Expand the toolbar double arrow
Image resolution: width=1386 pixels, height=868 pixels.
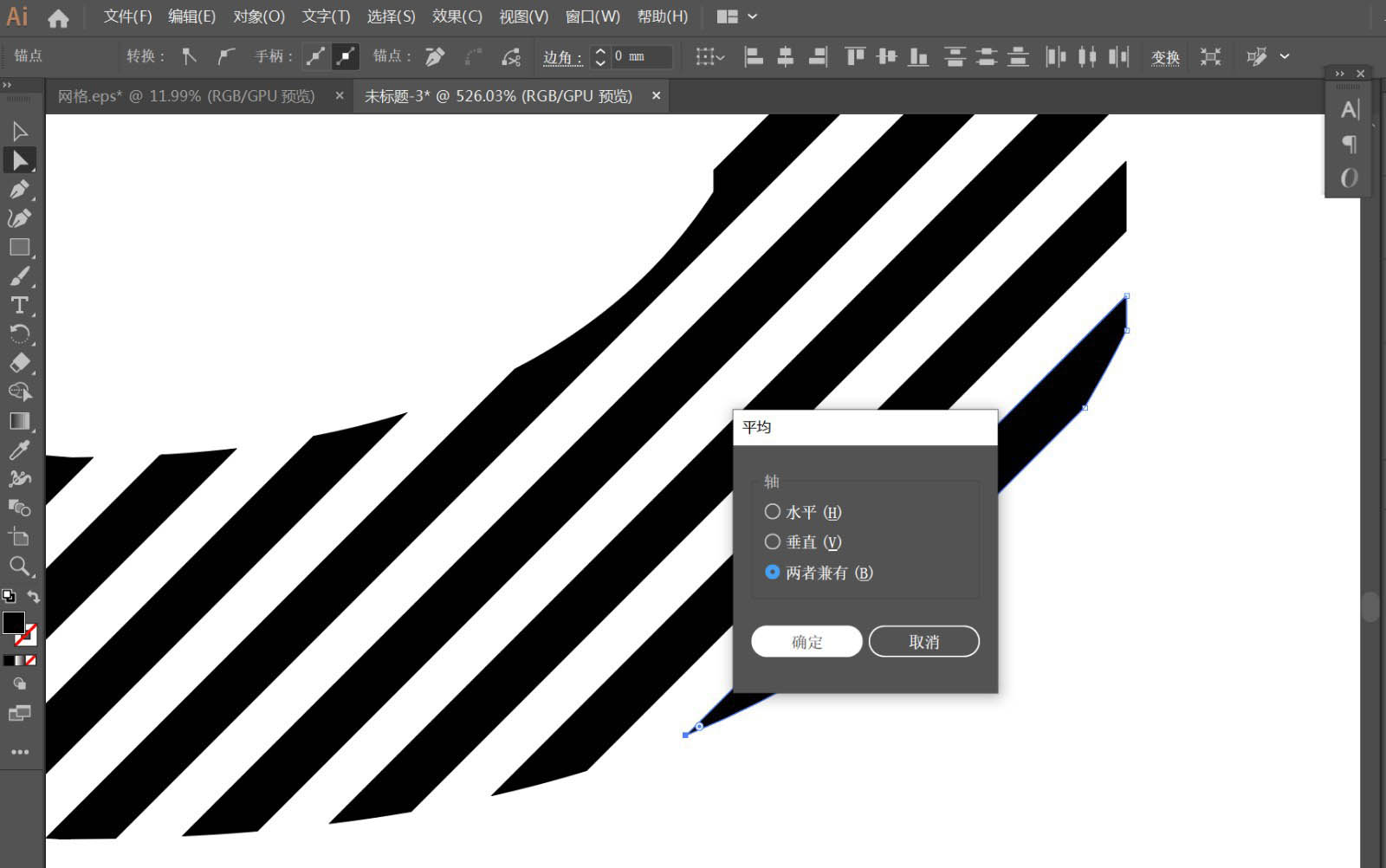[x=7, y=85]
